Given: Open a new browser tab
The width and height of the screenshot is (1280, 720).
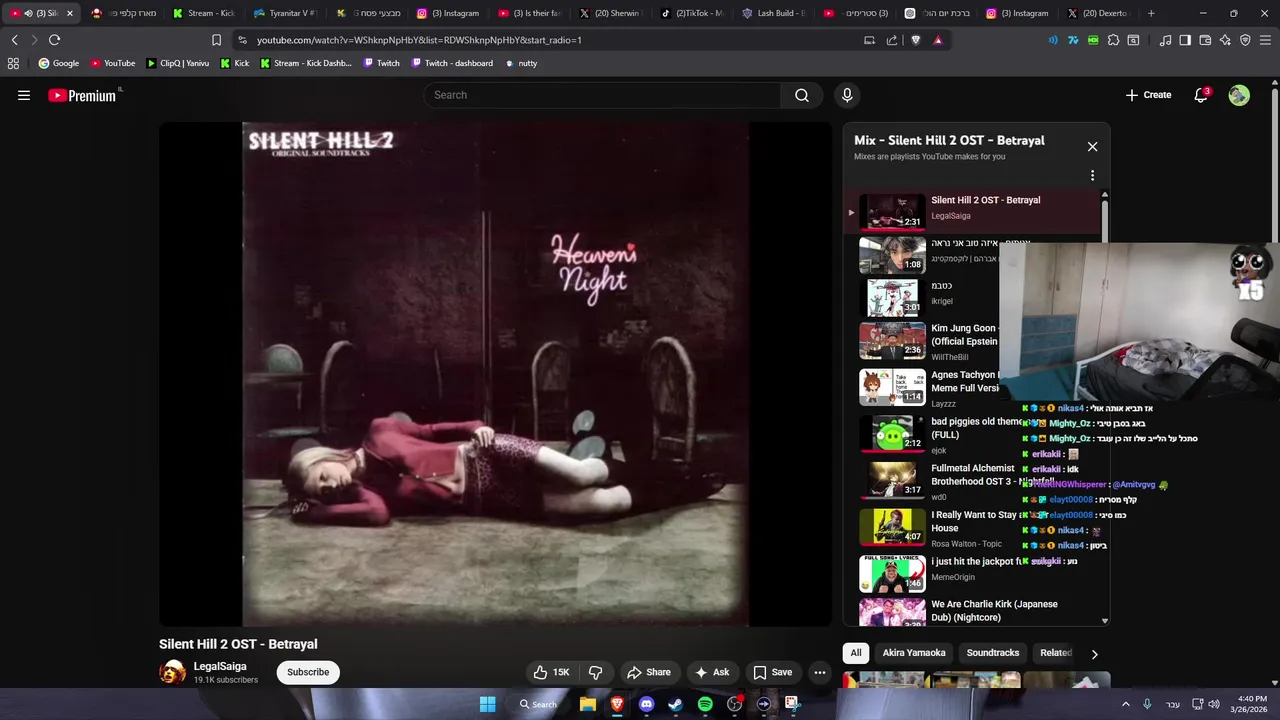Looking at the screenshot, I should coord(1151,13).
